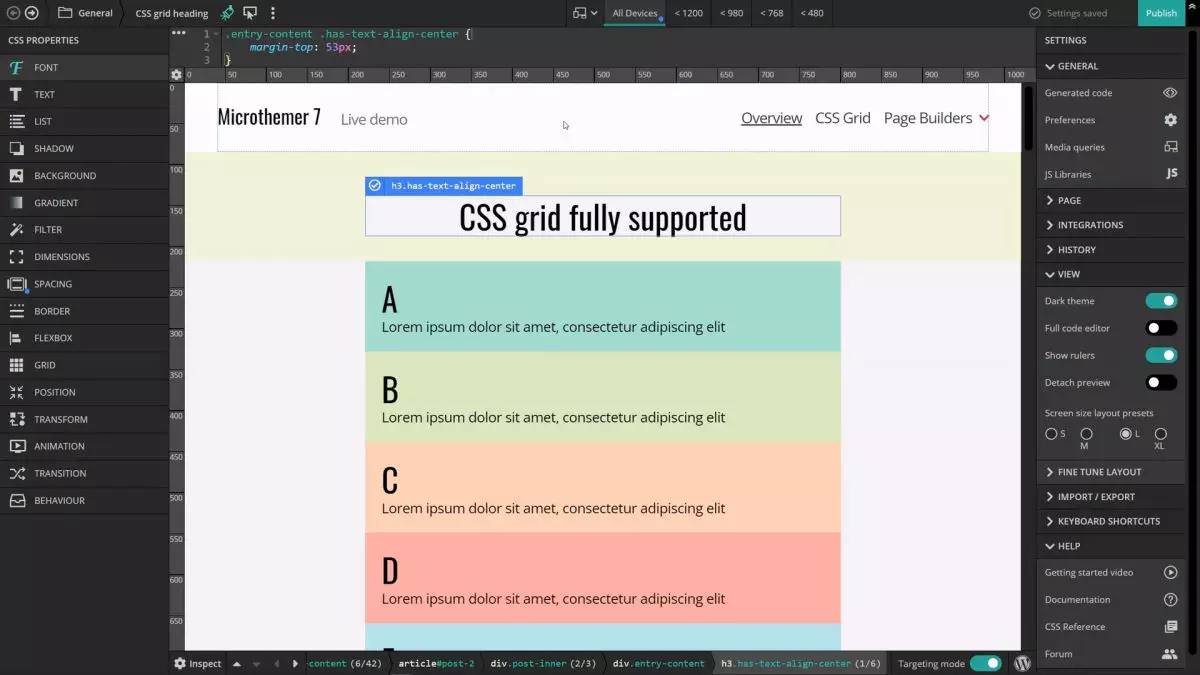
Task: Toggle Dark theme switch
Action: 1161,301
